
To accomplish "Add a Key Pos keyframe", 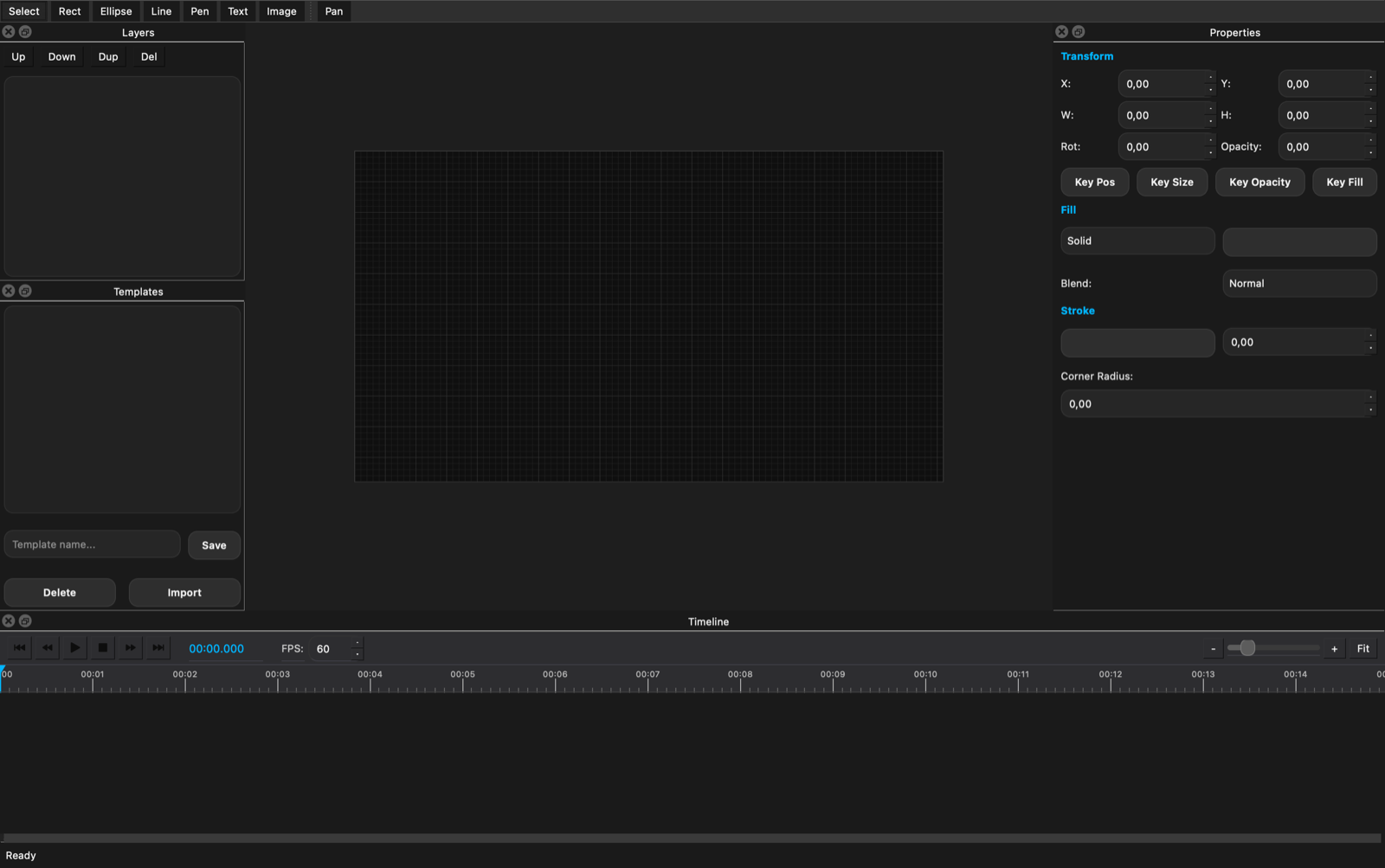I will coord(1095,182).
